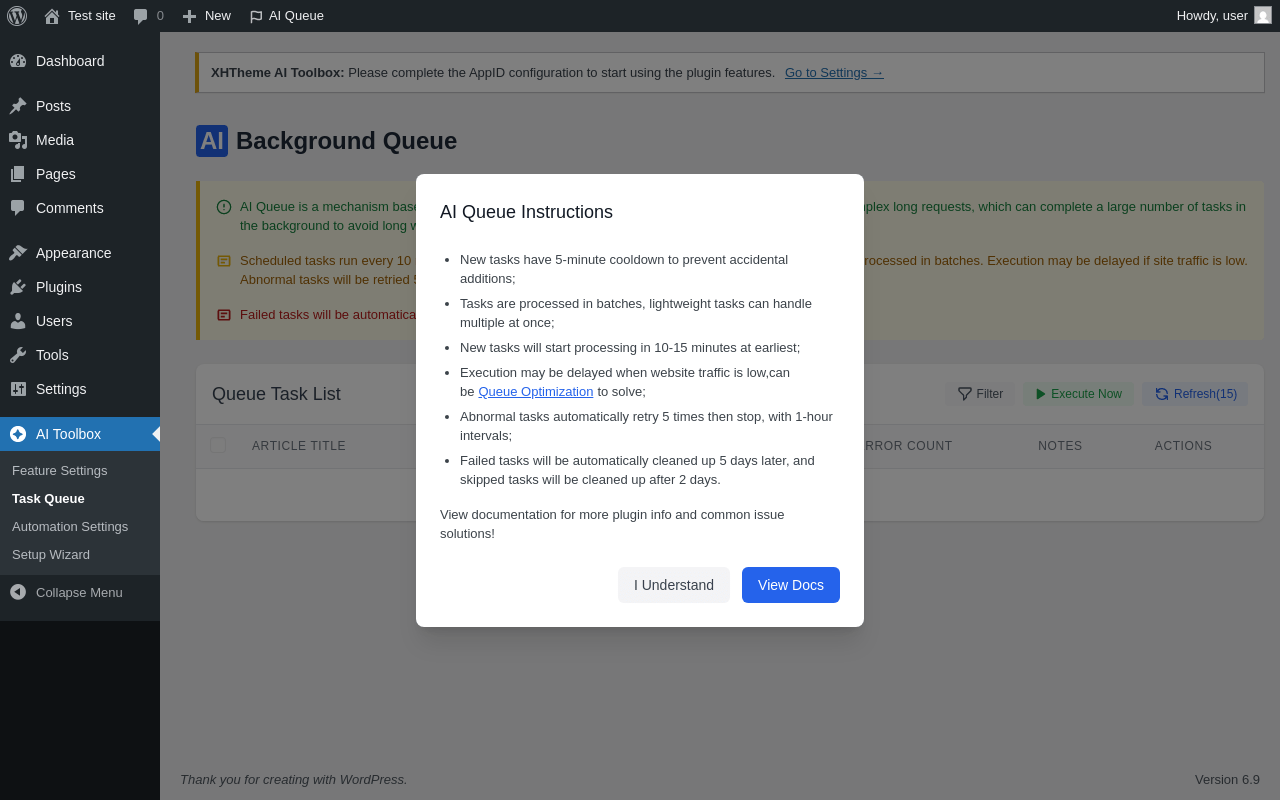Image resolution: width=1280 pixels, height=800 pixels.
Task: Open the Howdy, user account menu
Action: pyautogui.click(x=1212, y=16)
